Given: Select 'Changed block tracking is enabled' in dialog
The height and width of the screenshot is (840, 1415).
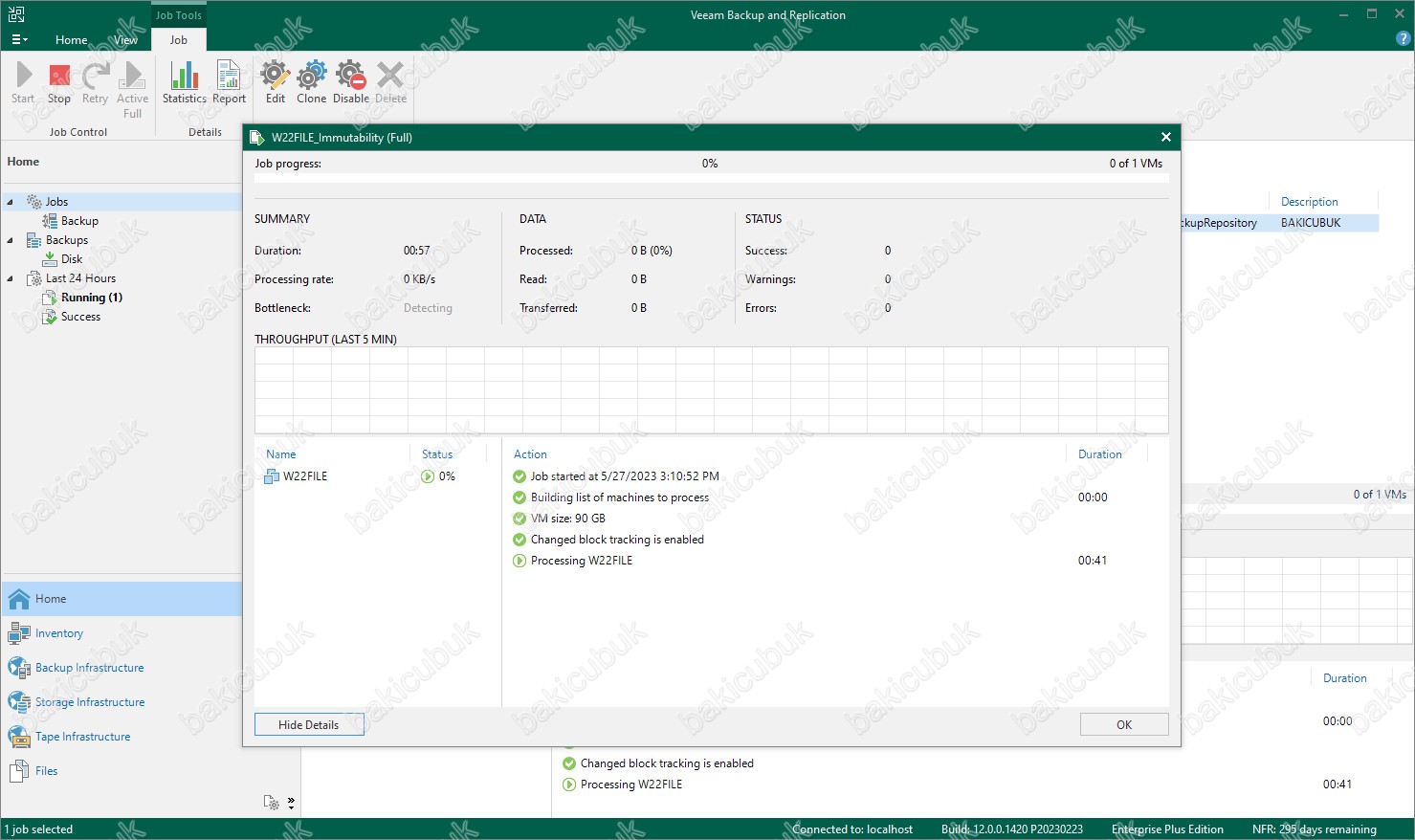Looking at the screenshot, I should 617,540.
